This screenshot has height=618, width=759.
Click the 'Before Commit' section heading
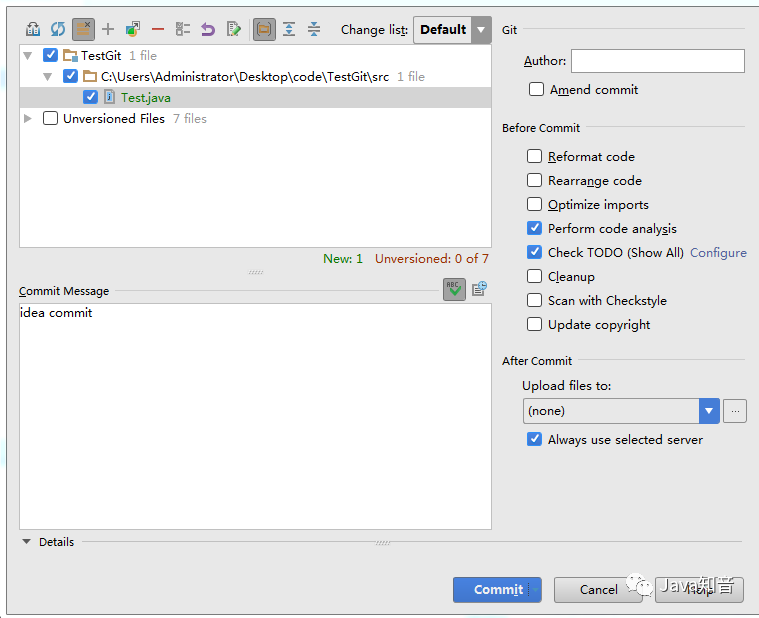pyautogui.click(x=541, y=128)
